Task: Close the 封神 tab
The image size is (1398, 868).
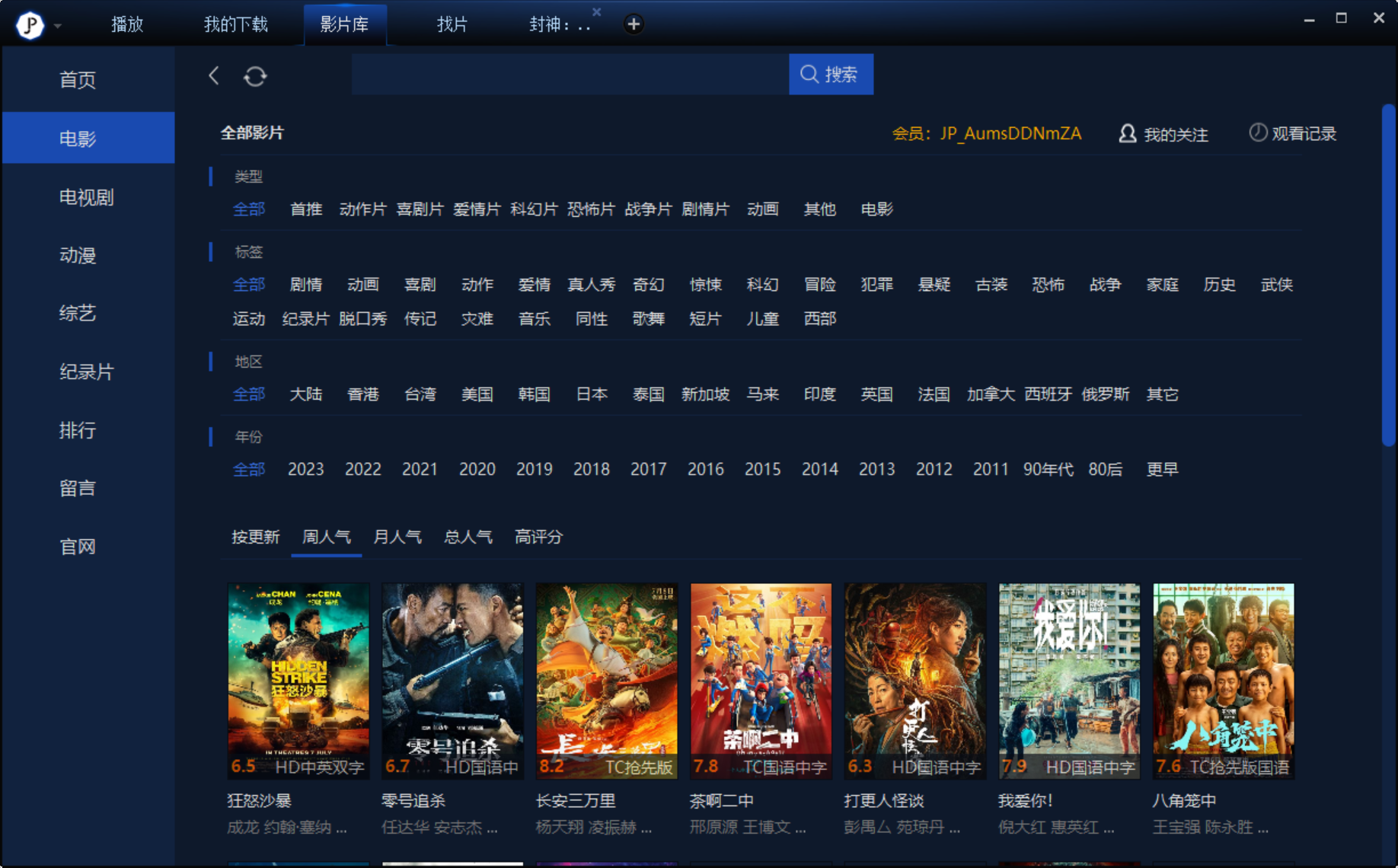Action: tap(597, 11)
